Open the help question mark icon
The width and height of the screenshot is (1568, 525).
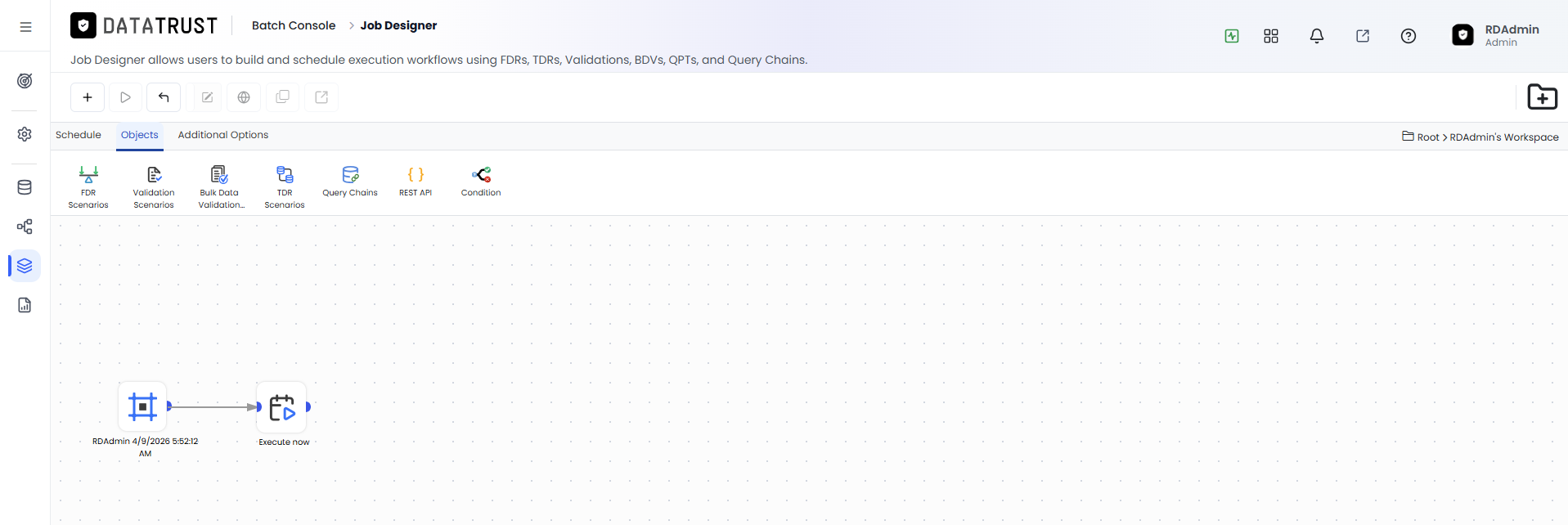(1409, 36)
